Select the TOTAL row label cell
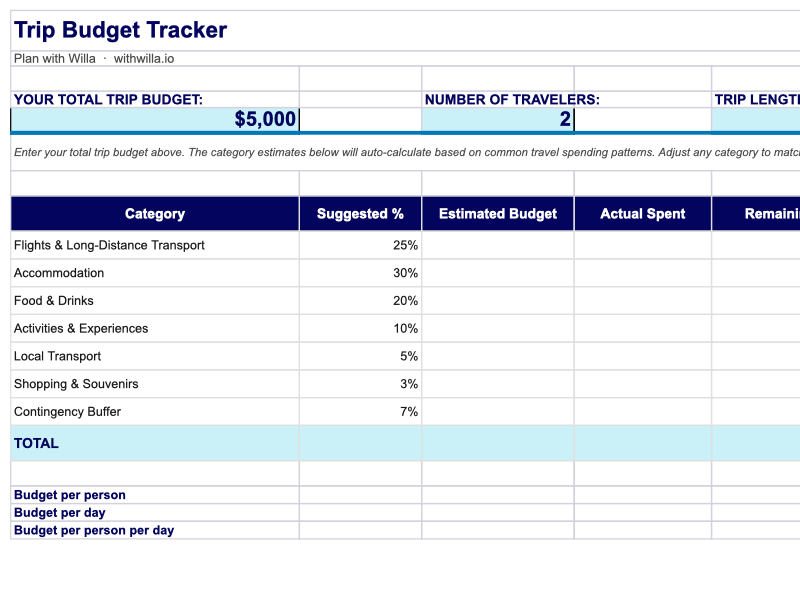This screenshot has height=595, width=800. point(155,443)
